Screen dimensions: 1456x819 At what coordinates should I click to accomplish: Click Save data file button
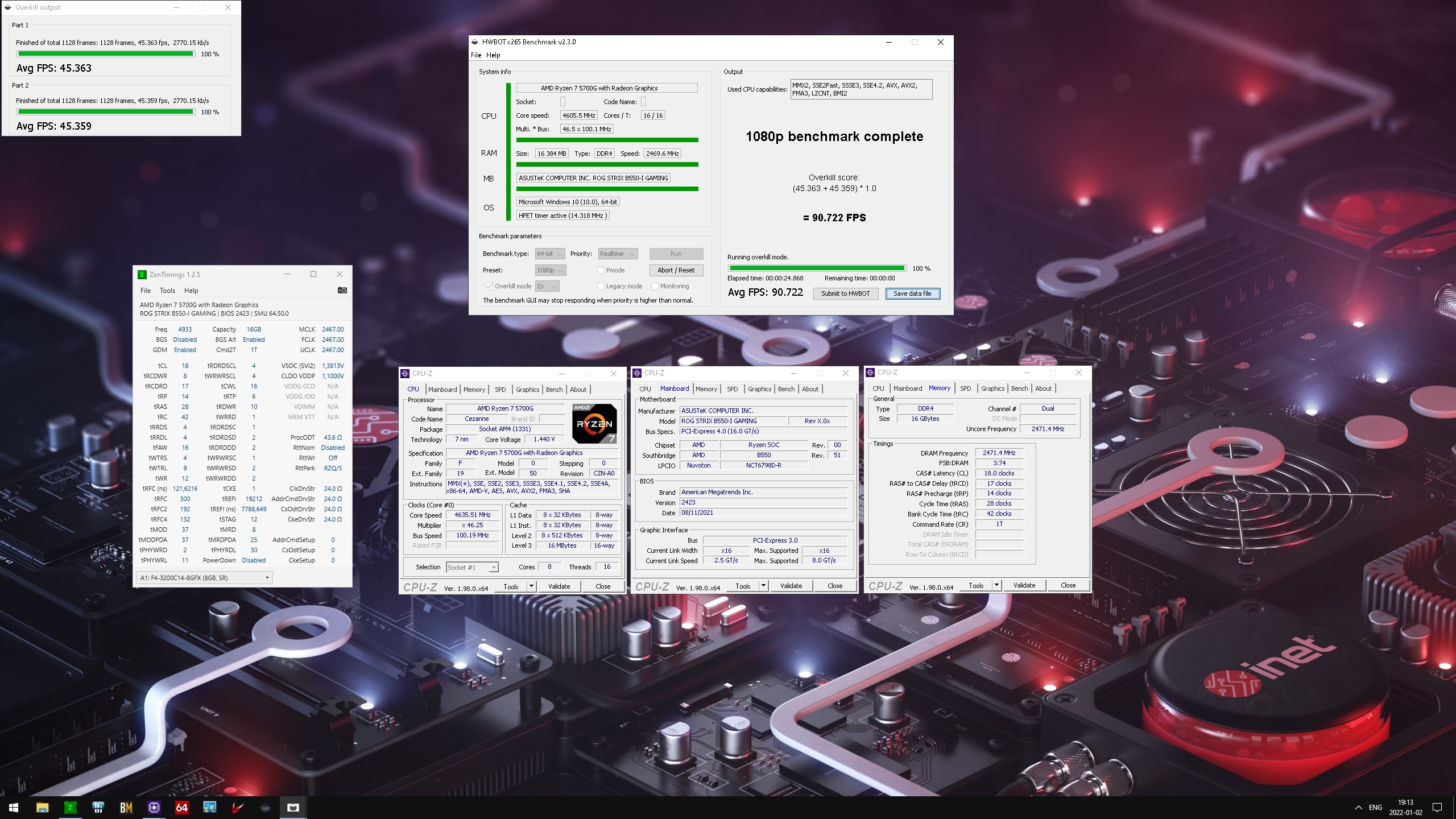tap(912, 293)
